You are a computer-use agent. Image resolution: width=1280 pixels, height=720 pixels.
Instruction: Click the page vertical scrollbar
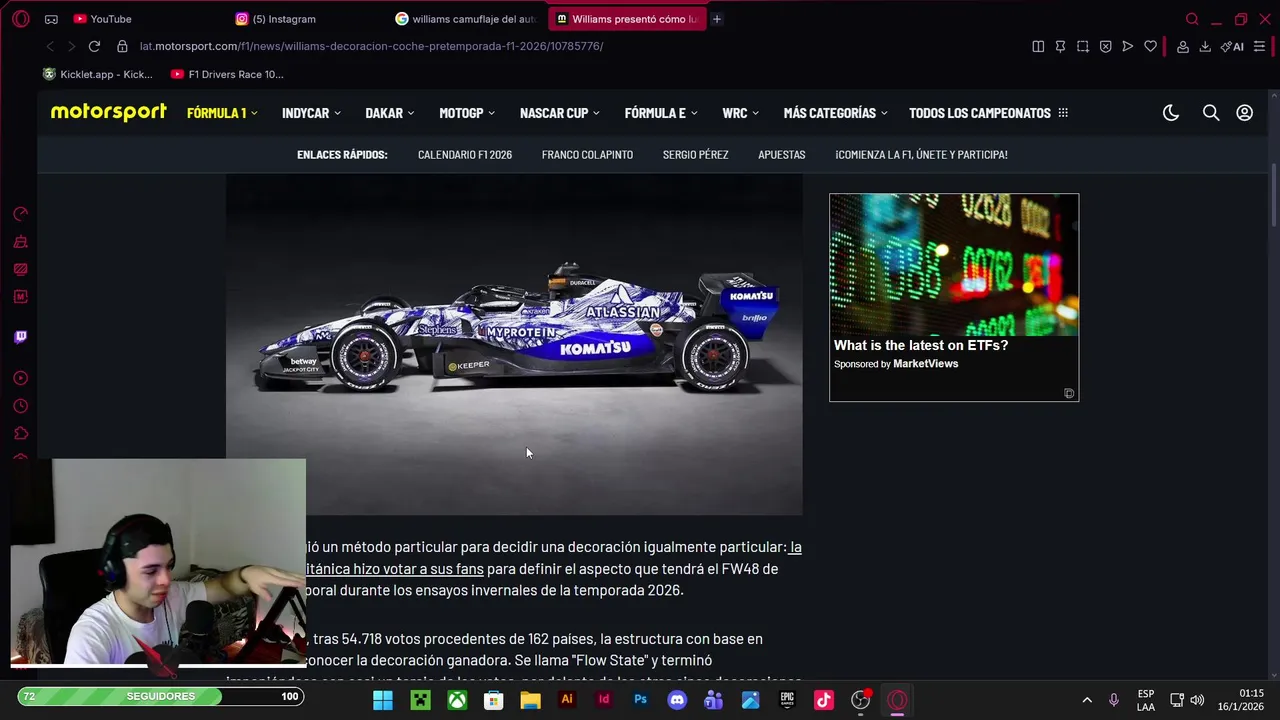point(1273,195)
